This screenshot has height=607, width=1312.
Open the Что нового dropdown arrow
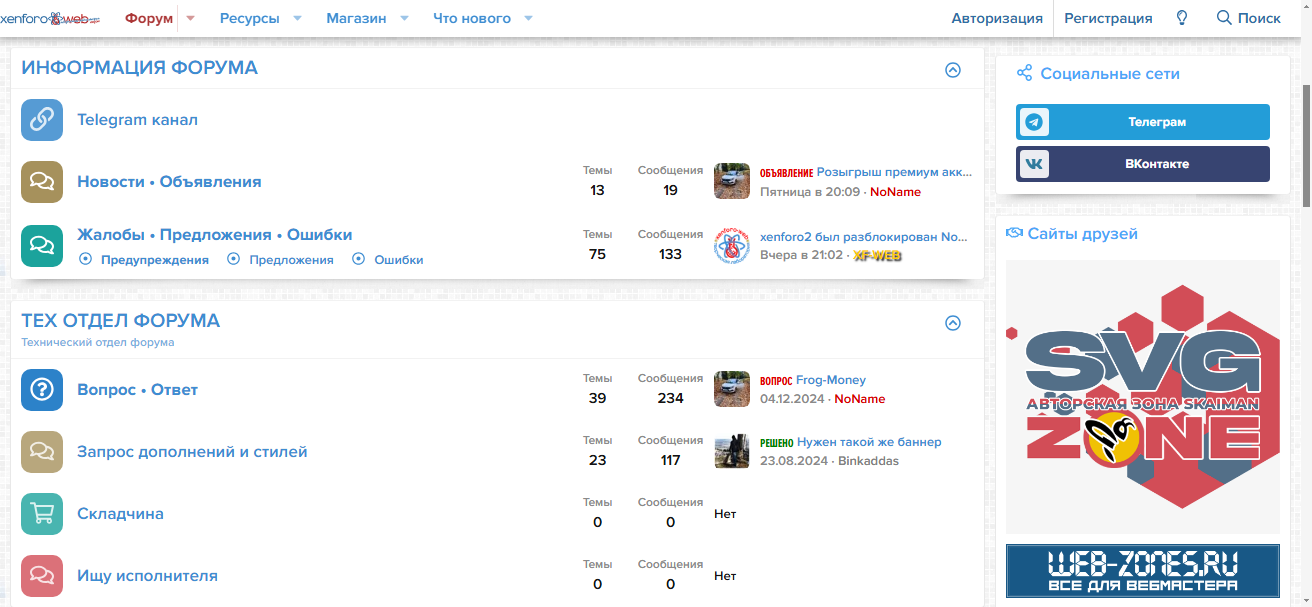(528, 18)
